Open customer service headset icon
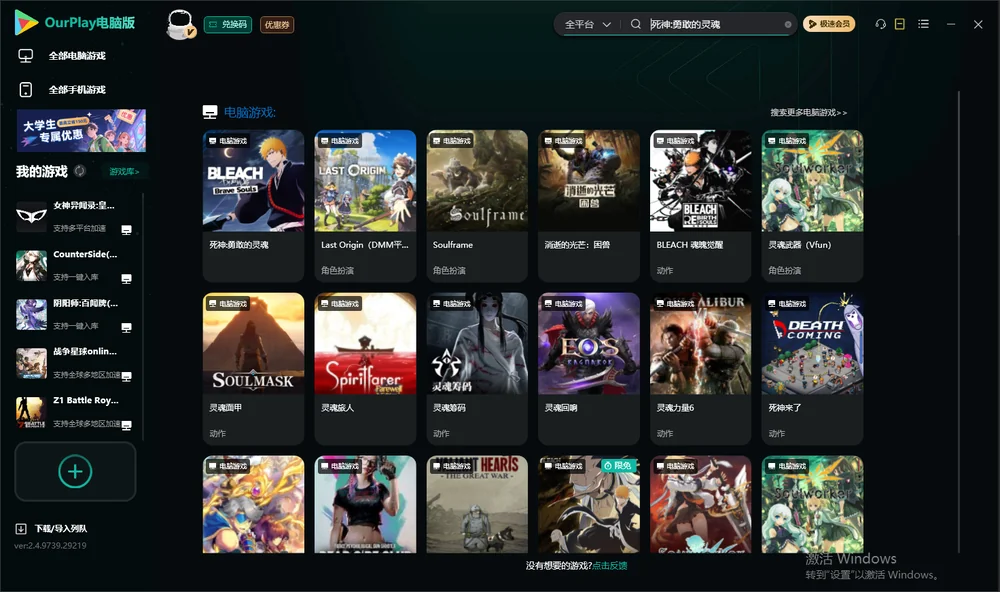Viewport: 1000px width, 592px height. pyautogui.click(x=880, y=24)
